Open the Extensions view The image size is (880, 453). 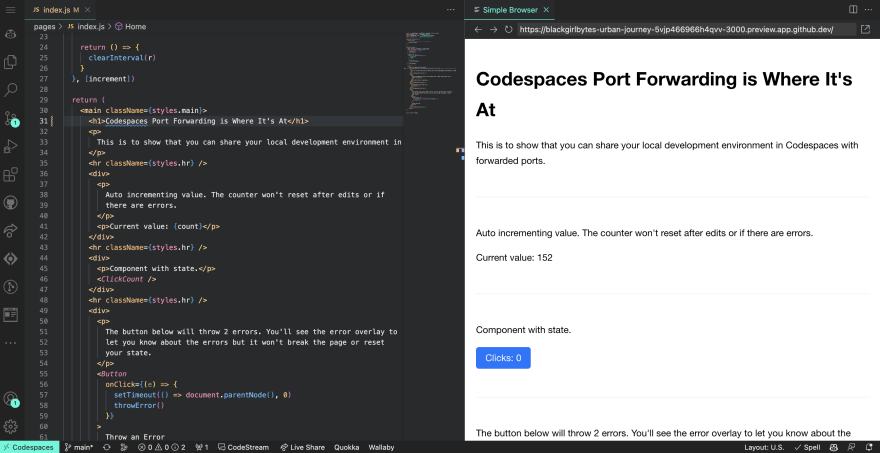(11, 175)
